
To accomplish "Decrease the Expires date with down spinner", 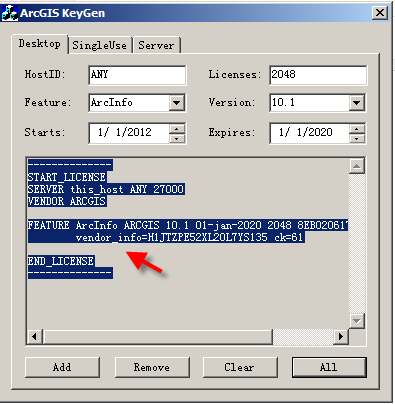I will coord(357,138).
